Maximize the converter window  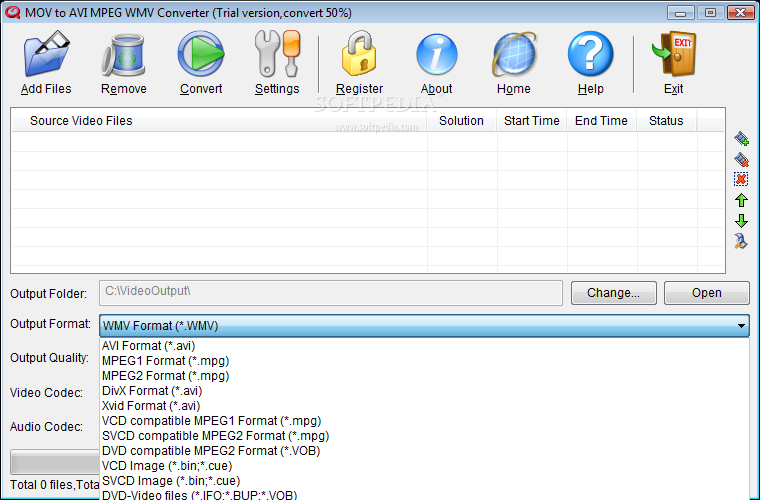tap(711, 13)
